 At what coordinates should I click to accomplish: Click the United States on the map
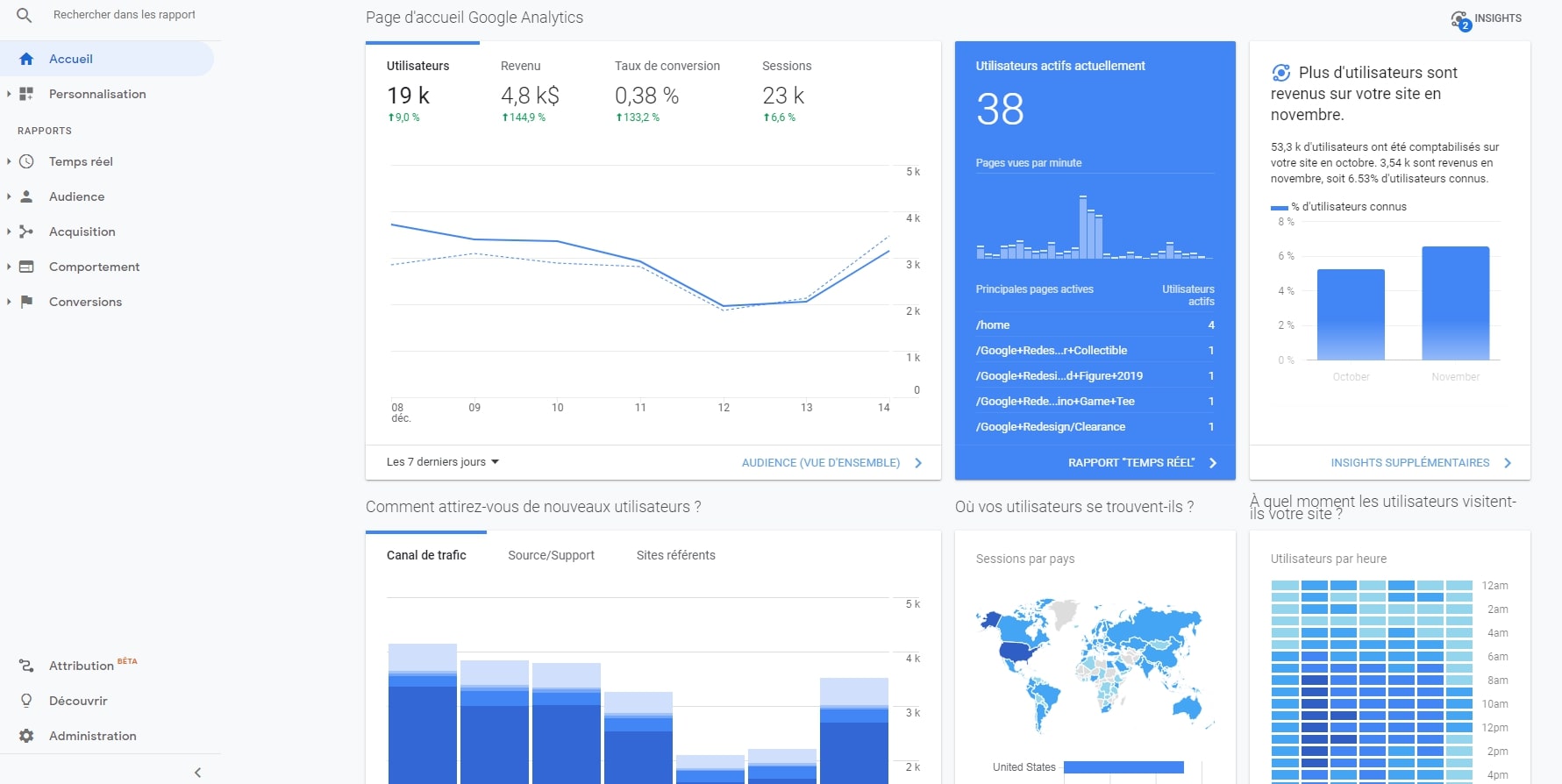pyautogui.click(x=1017, y=652)
